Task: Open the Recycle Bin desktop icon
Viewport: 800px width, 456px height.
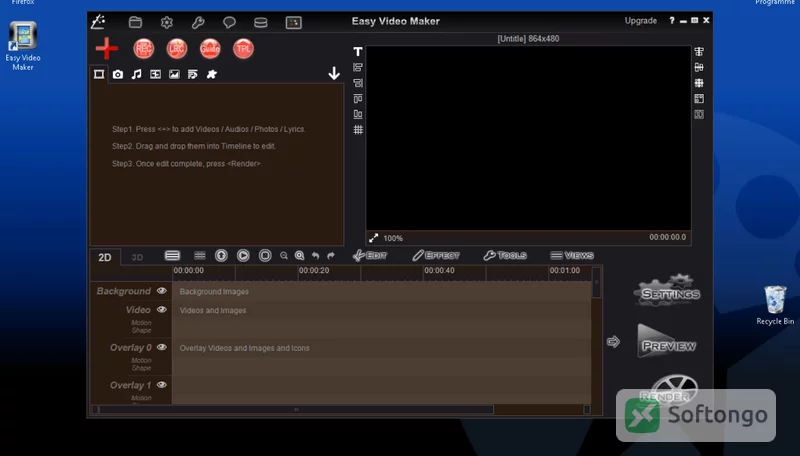Action: pos(775,305)
